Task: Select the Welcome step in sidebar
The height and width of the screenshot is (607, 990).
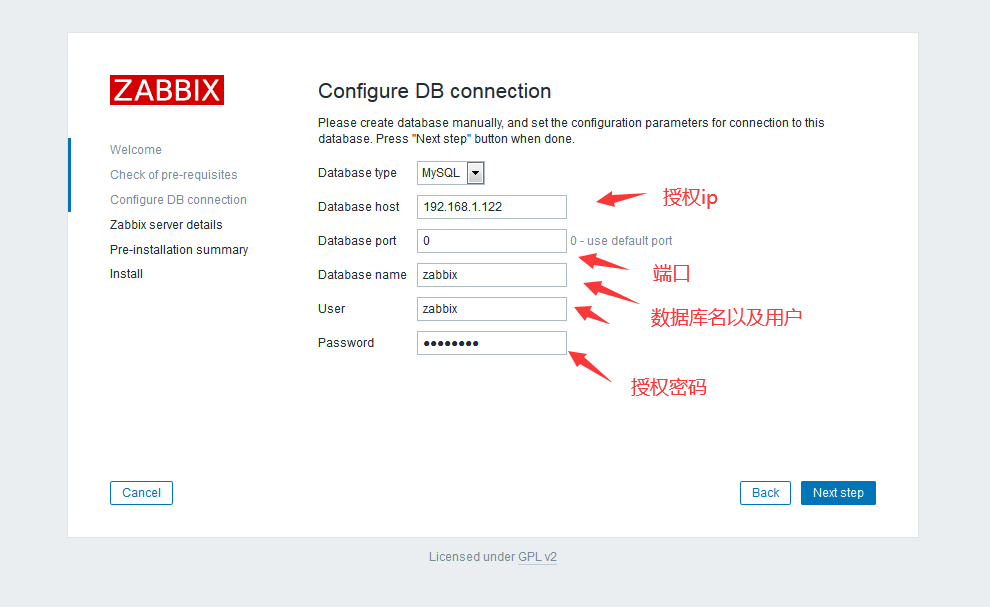Action: coord(136,150)
